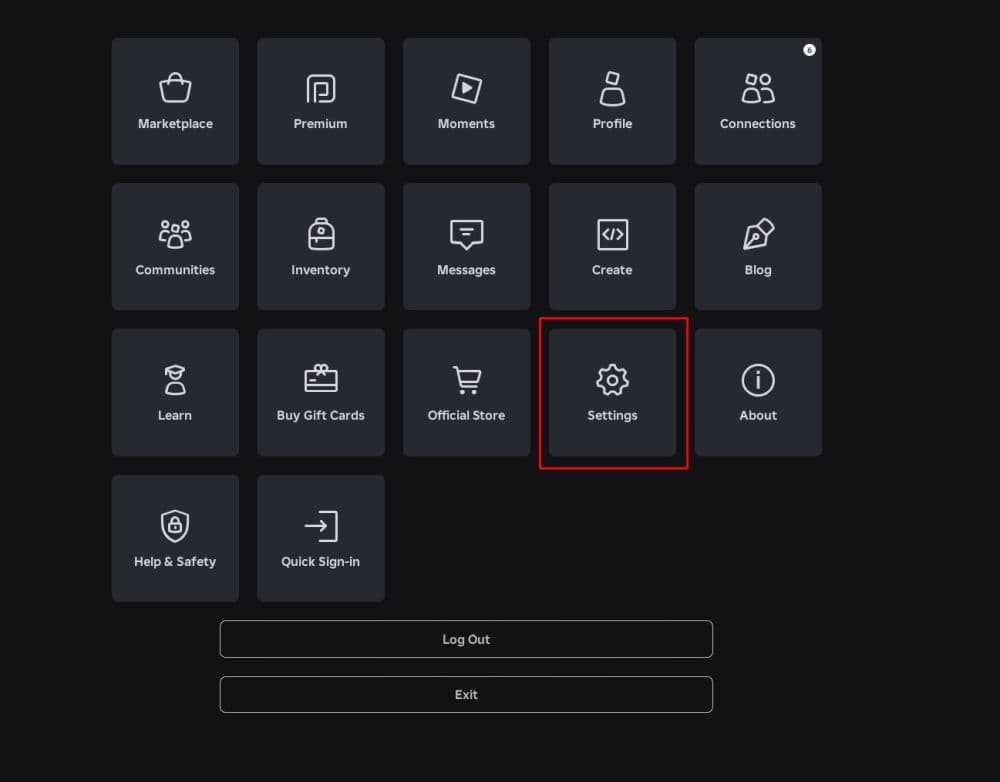This screenshot has width=1000, height=782.
Task: Browse Communities
Action: click(175, 246)
